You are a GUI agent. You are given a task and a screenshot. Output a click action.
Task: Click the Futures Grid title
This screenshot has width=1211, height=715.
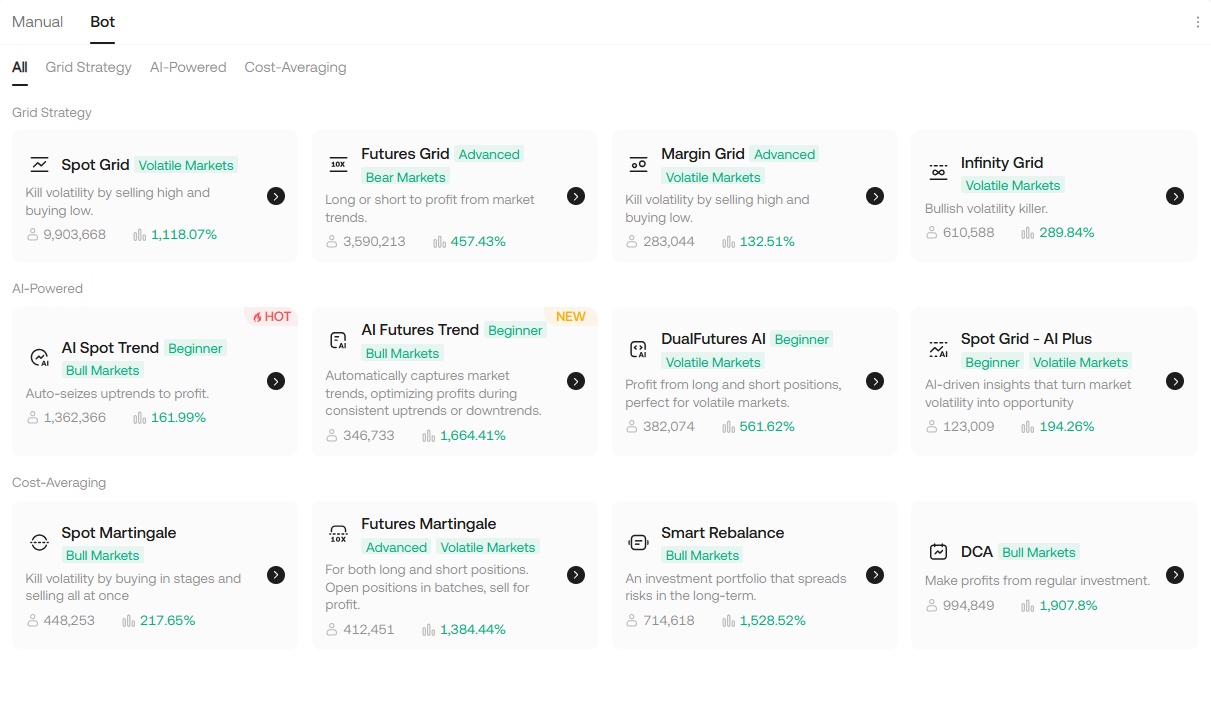pyautogui.click(x=405, y=154)
